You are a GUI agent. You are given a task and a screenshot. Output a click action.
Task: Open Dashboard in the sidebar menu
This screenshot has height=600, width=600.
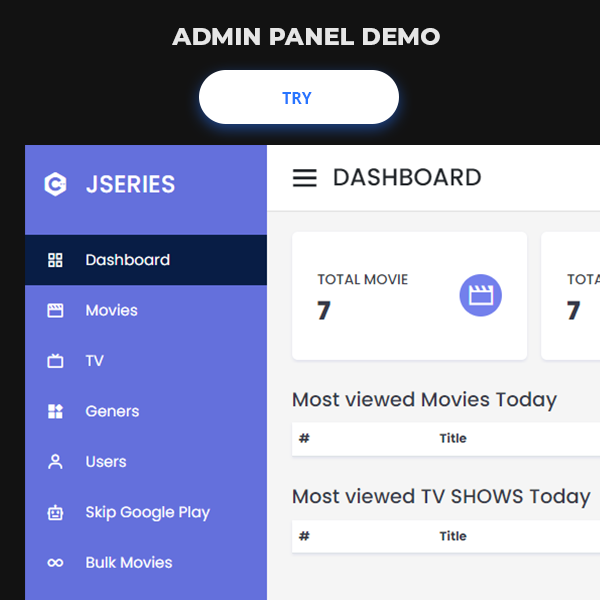[127, 260]
